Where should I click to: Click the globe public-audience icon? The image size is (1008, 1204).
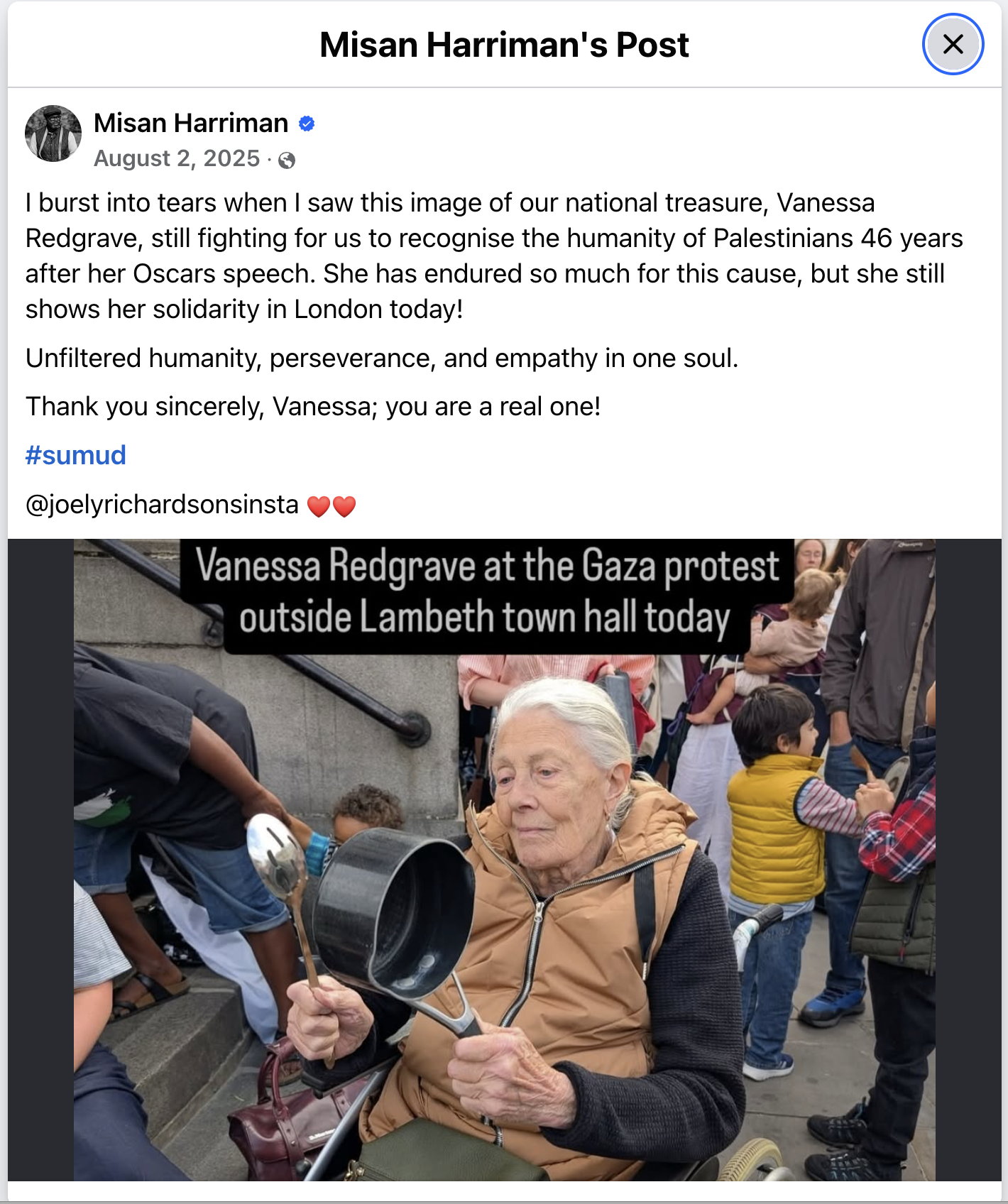click(x=287, y=160)
